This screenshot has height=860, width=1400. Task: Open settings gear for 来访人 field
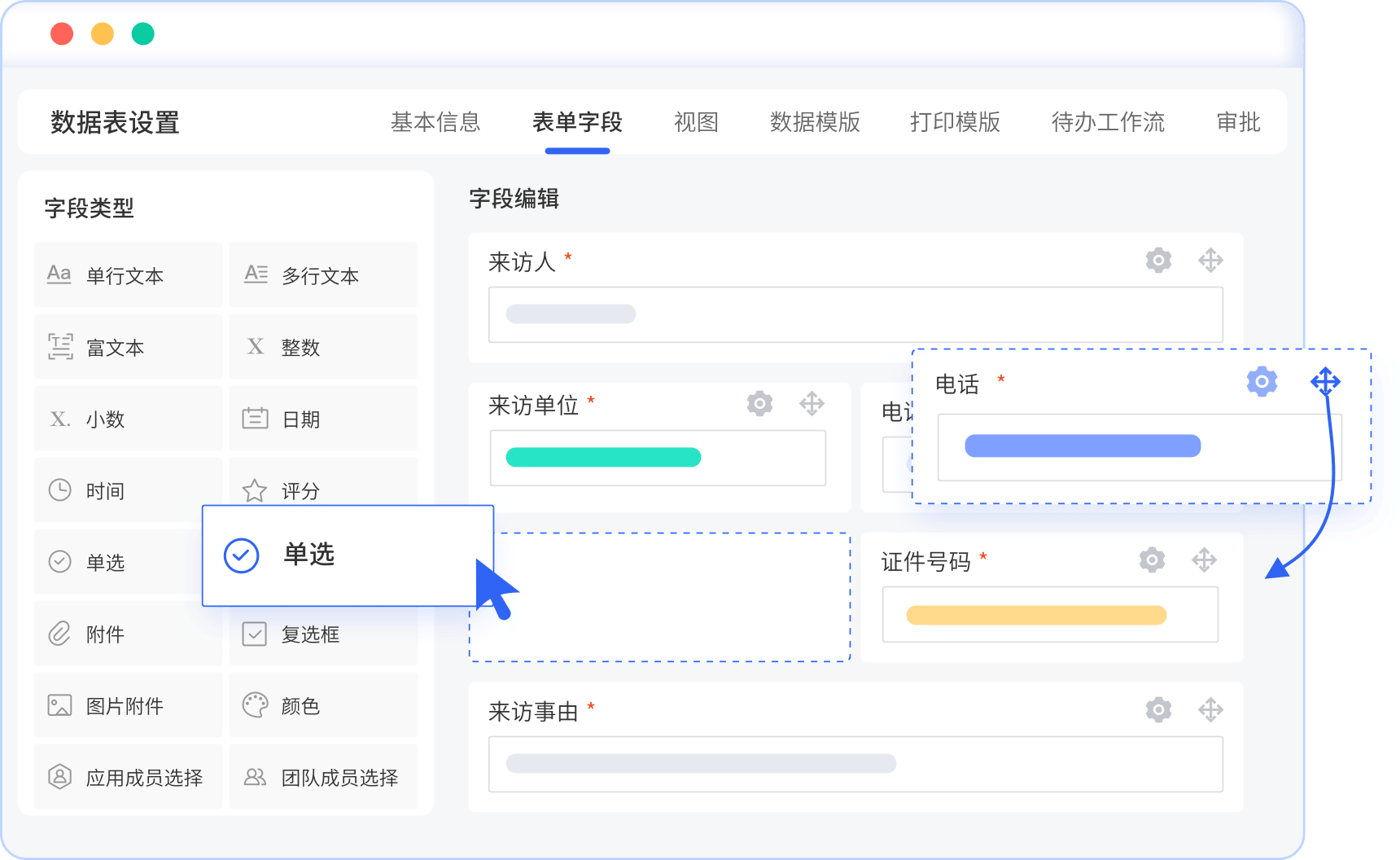click(1158, 261)
